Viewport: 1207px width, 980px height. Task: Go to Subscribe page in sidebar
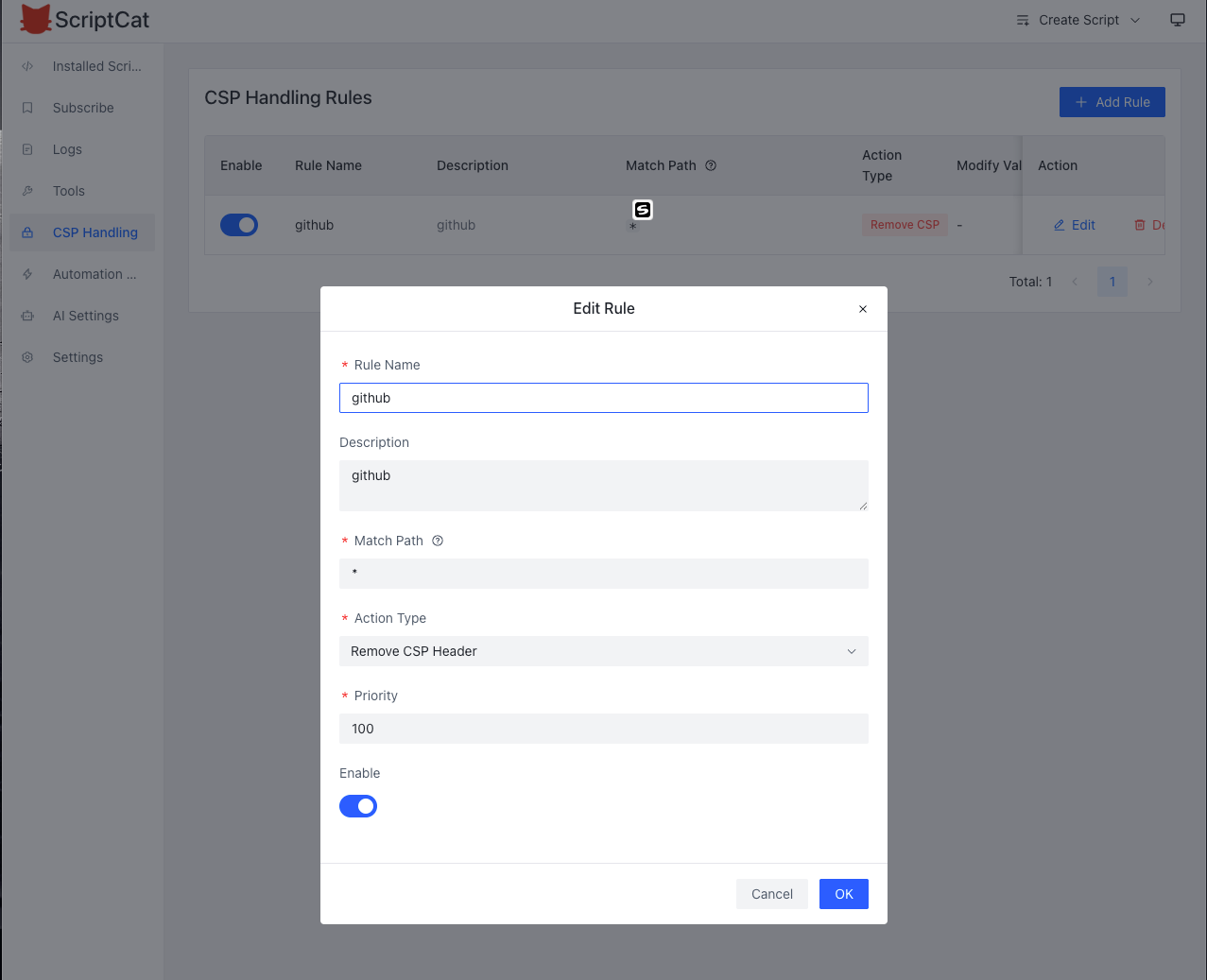pos(83,108)
